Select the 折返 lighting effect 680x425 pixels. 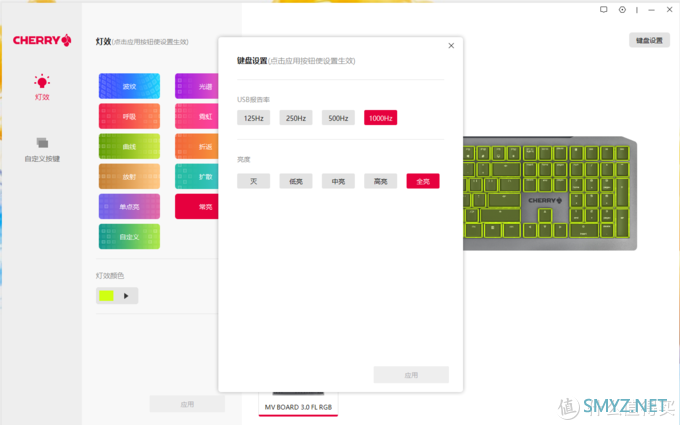(197, 146)
